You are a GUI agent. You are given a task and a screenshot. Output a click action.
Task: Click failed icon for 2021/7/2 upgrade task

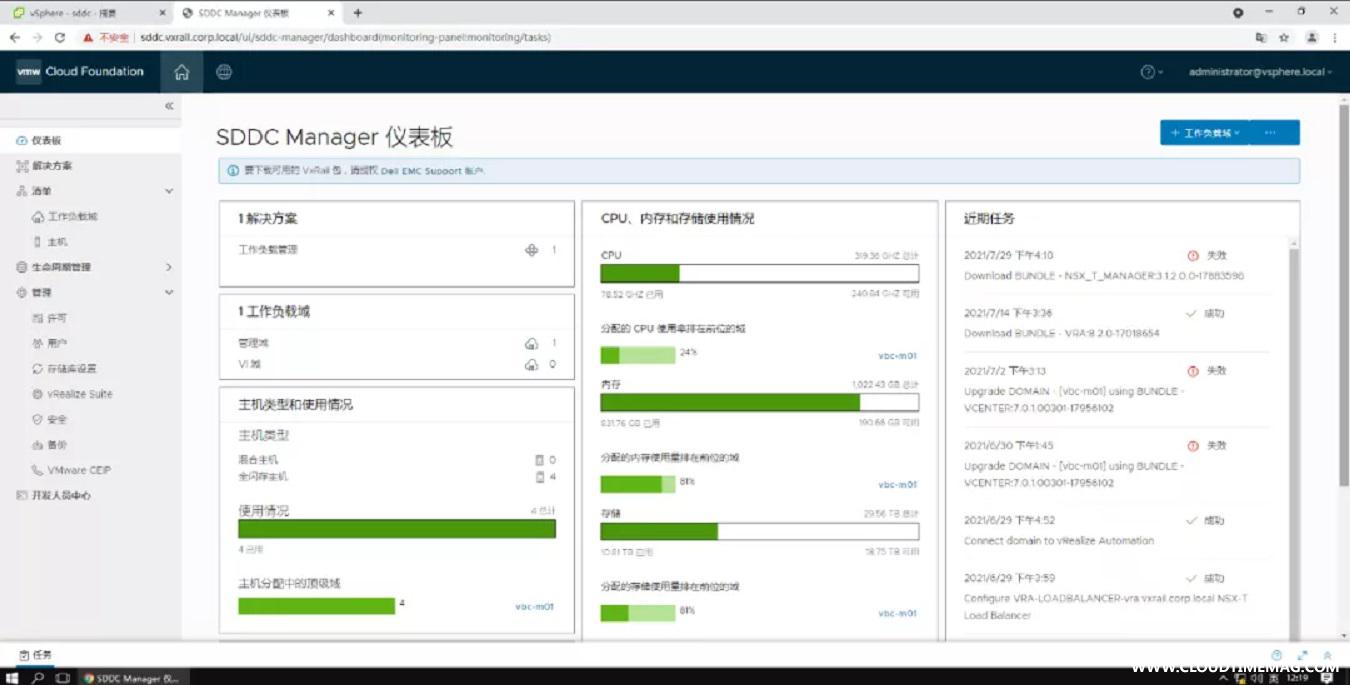(x=1192, y=371)
